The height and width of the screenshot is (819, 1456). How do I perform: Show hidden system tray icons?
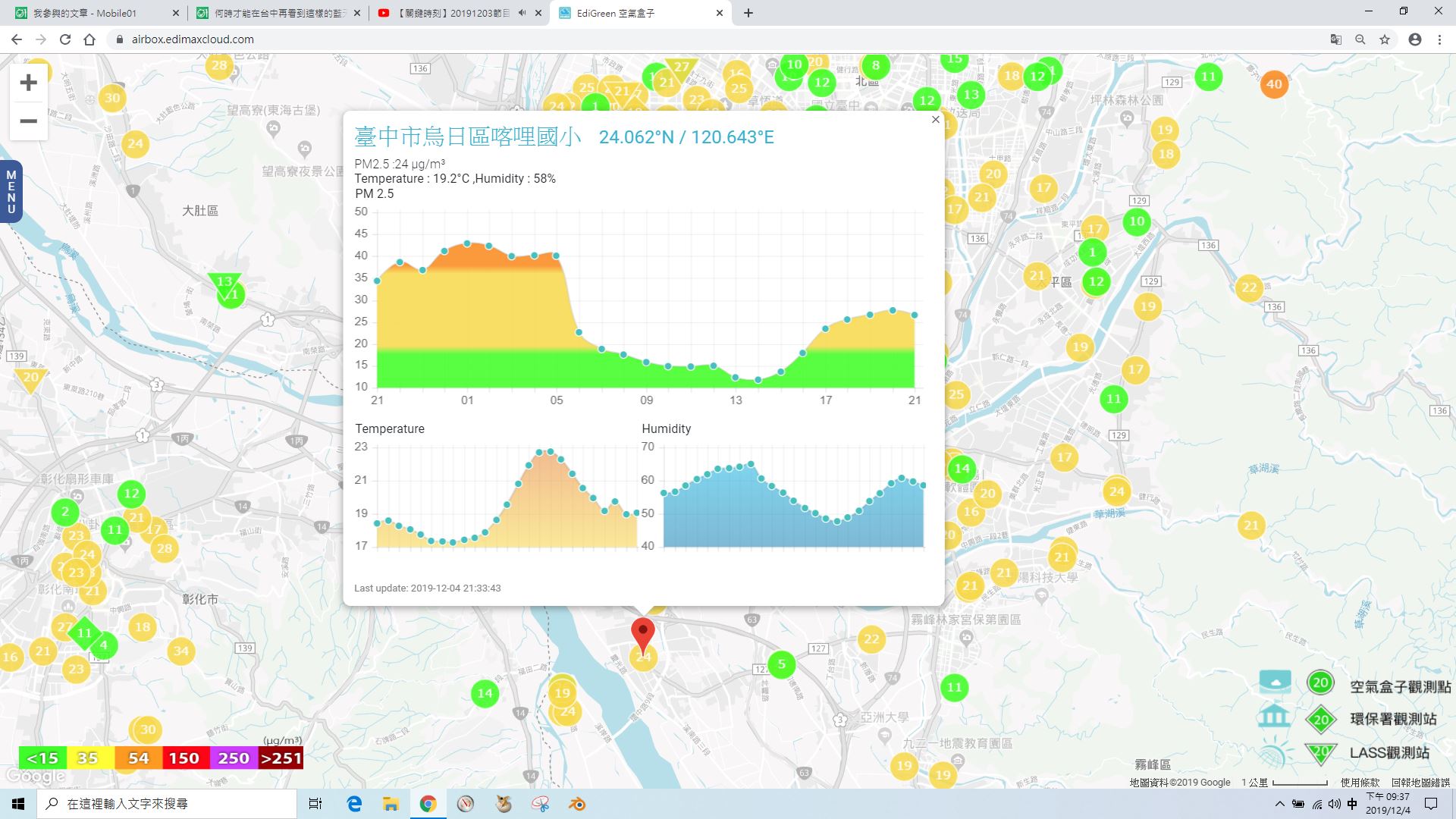pos(1280,804)
